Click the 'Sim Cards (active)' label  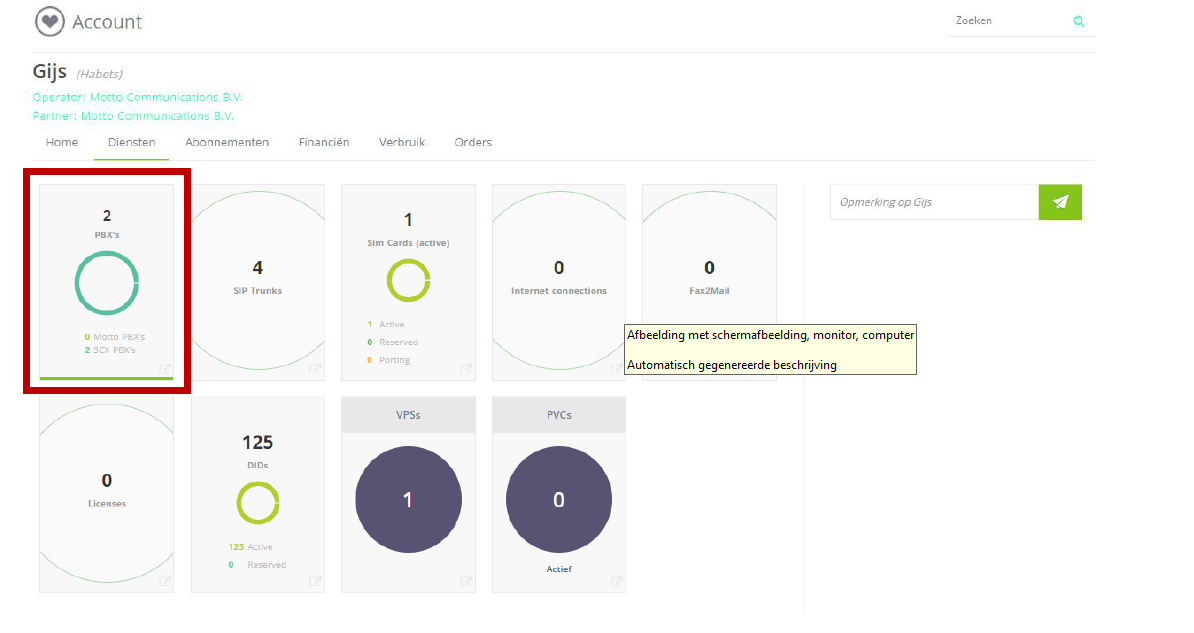point(408,243)
